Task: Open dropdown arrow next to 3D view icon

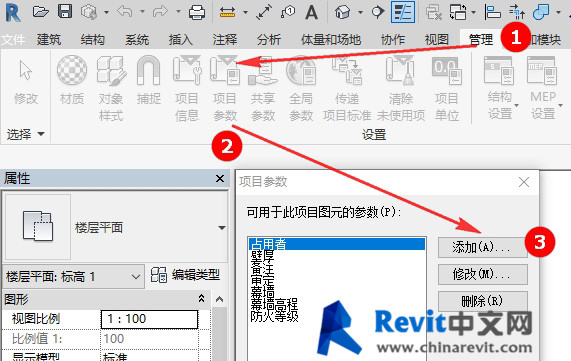Action: click(360, 12)
